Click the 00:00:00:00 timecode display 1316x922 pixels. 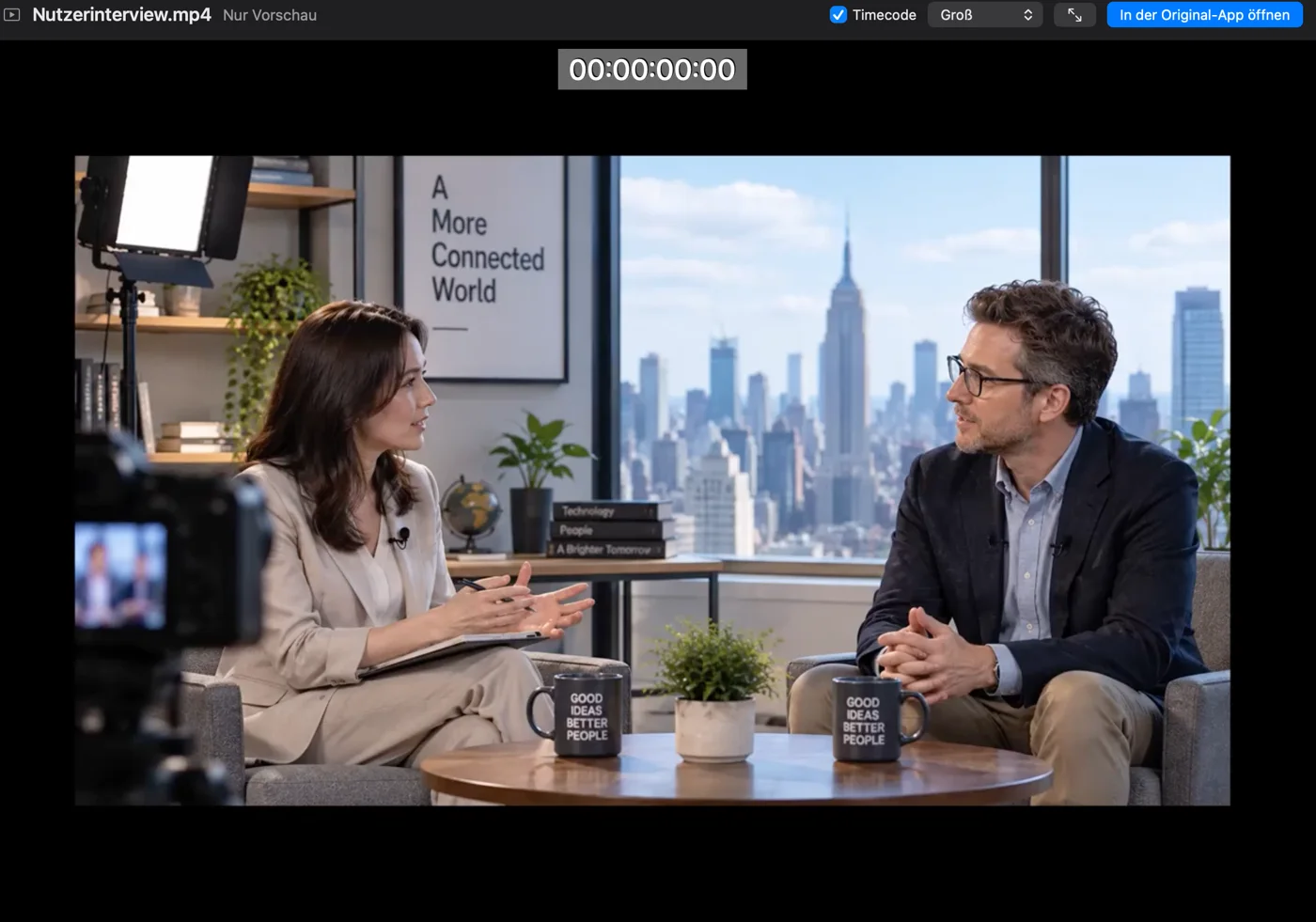coord(652,70)
